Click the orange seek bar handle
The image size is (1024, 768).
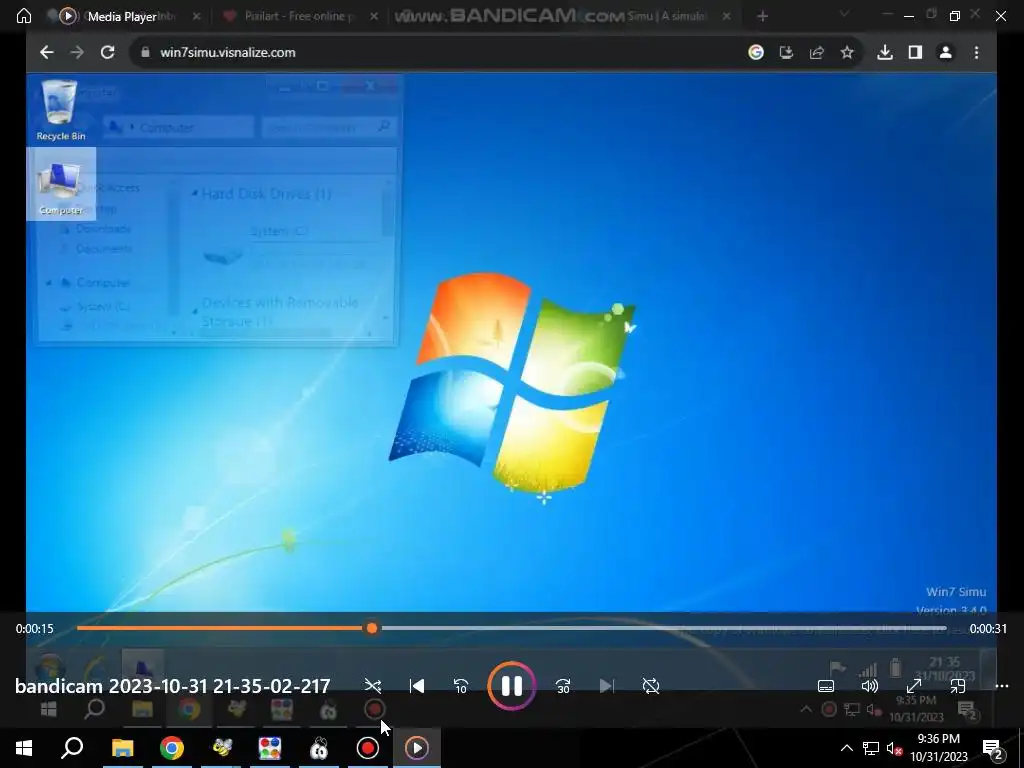[372, 628]
